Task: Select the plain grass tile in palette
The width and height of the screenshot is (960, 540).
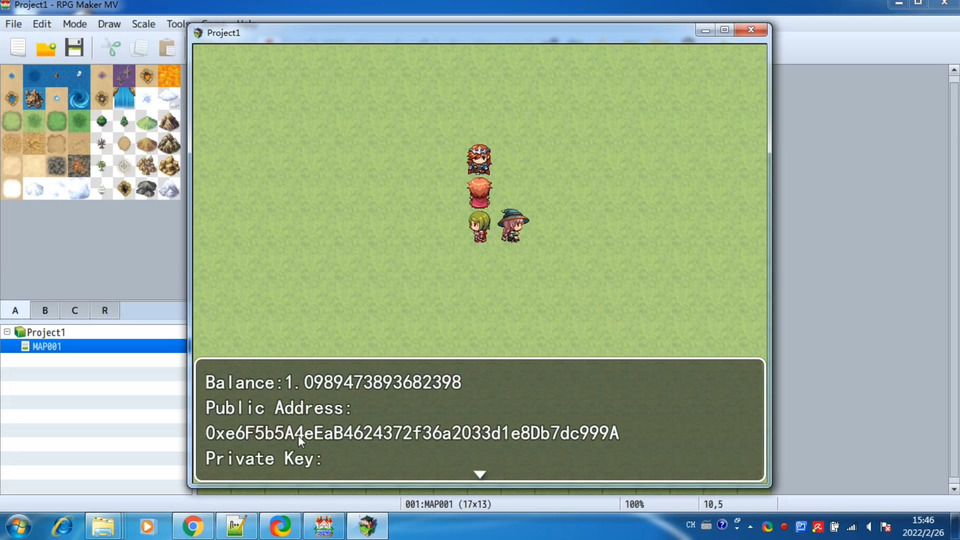Action: 12,121
